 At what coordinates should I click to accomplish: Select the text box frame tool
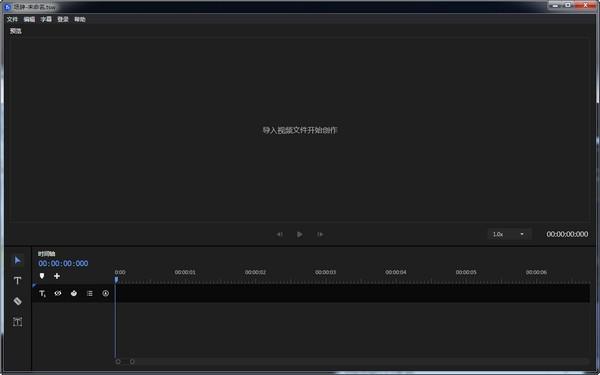click(17, 322)
